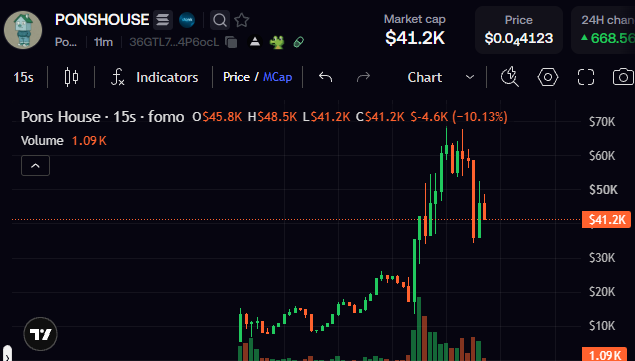Click the contract address 36GTL7...4P6ocL text
Screen dimensions: 635x361
pyautogui.click(x=174, y=42)
